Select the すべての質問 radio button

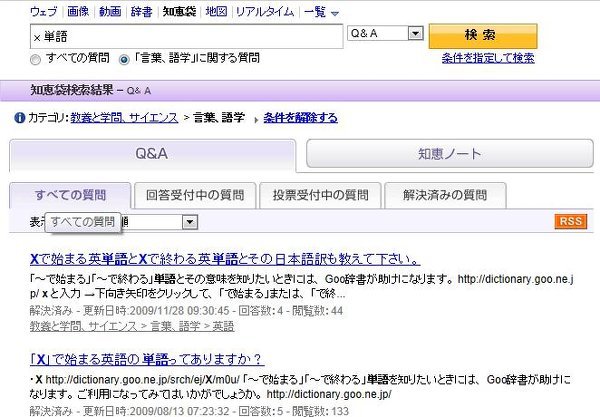pos(36,58)
